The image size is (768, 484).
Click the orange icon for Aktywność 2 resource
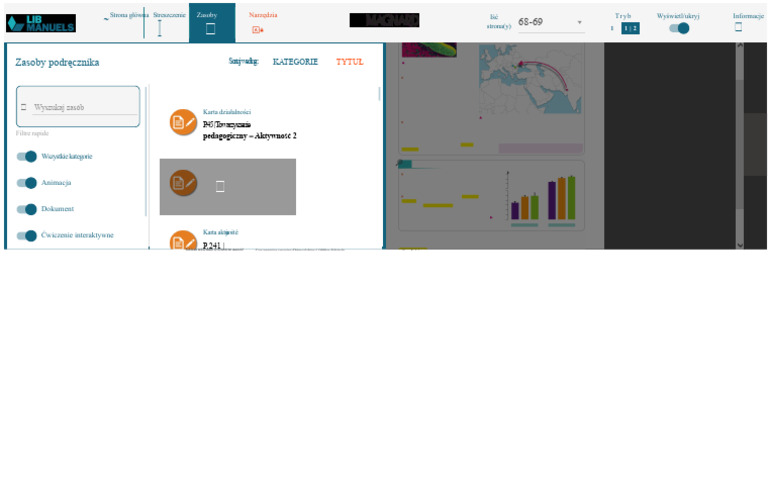pyautogui.click(x=183, y=122)
